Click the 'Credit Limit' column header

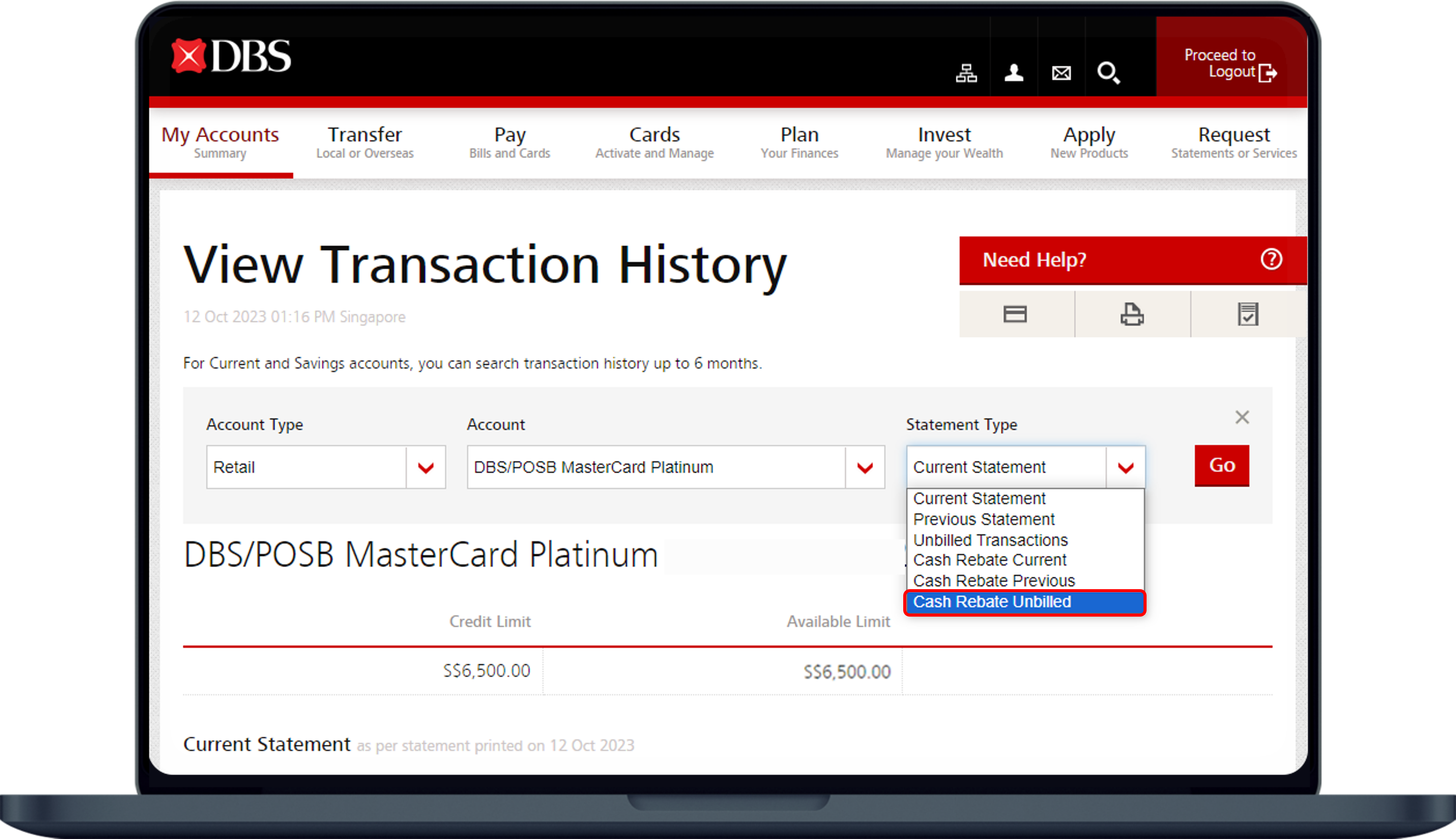[x=489, y=622]
